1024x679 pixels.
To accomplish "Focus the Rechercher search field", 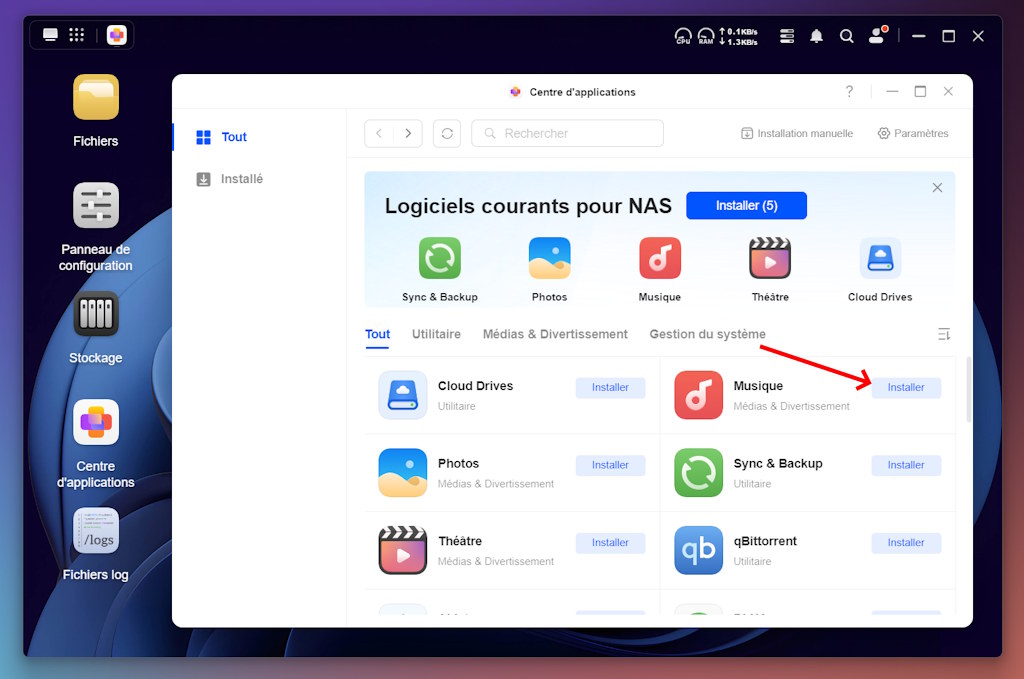I will coord(568,133).
